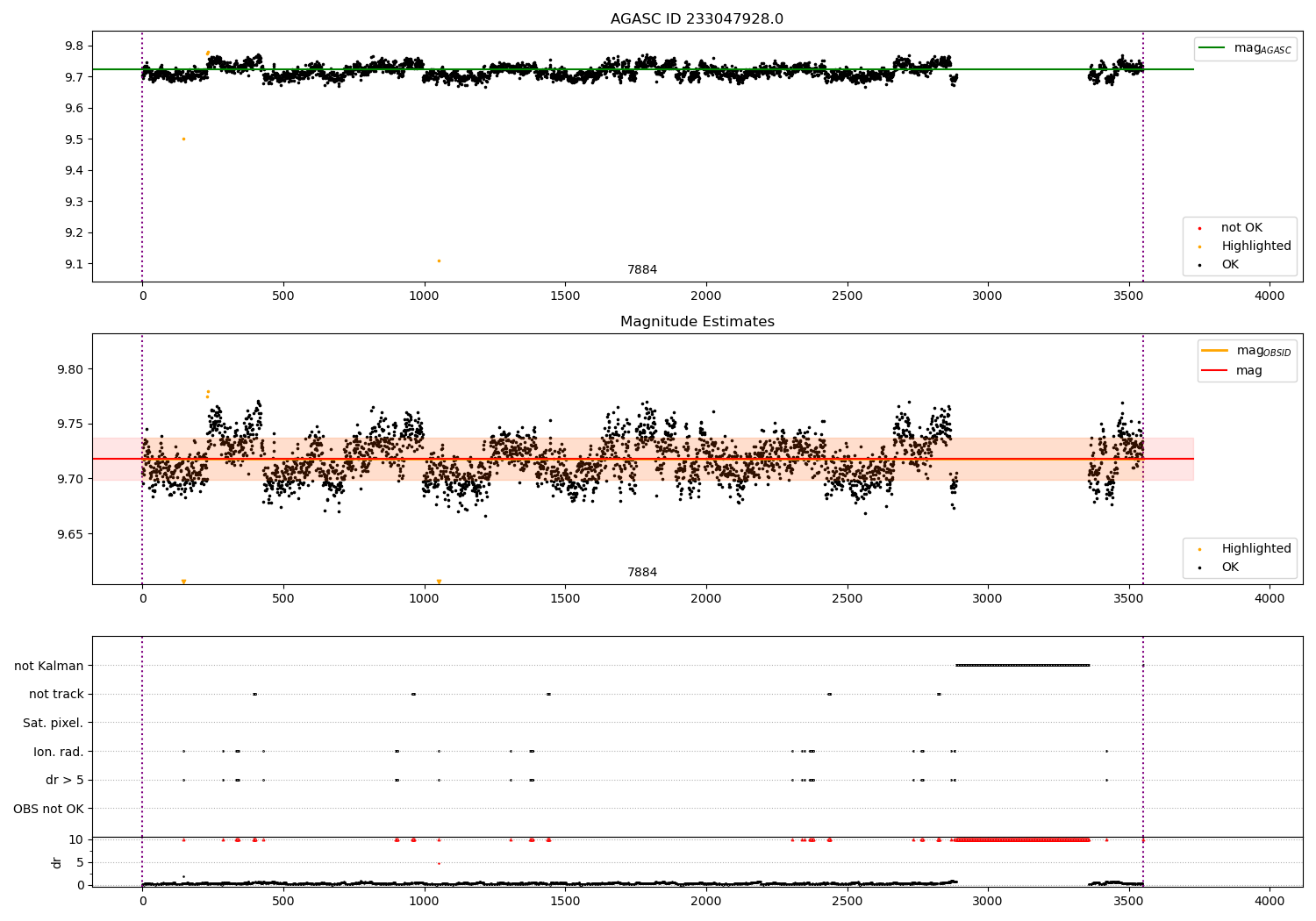Select the "mag AGASC" legend label

coord(1262,49)
